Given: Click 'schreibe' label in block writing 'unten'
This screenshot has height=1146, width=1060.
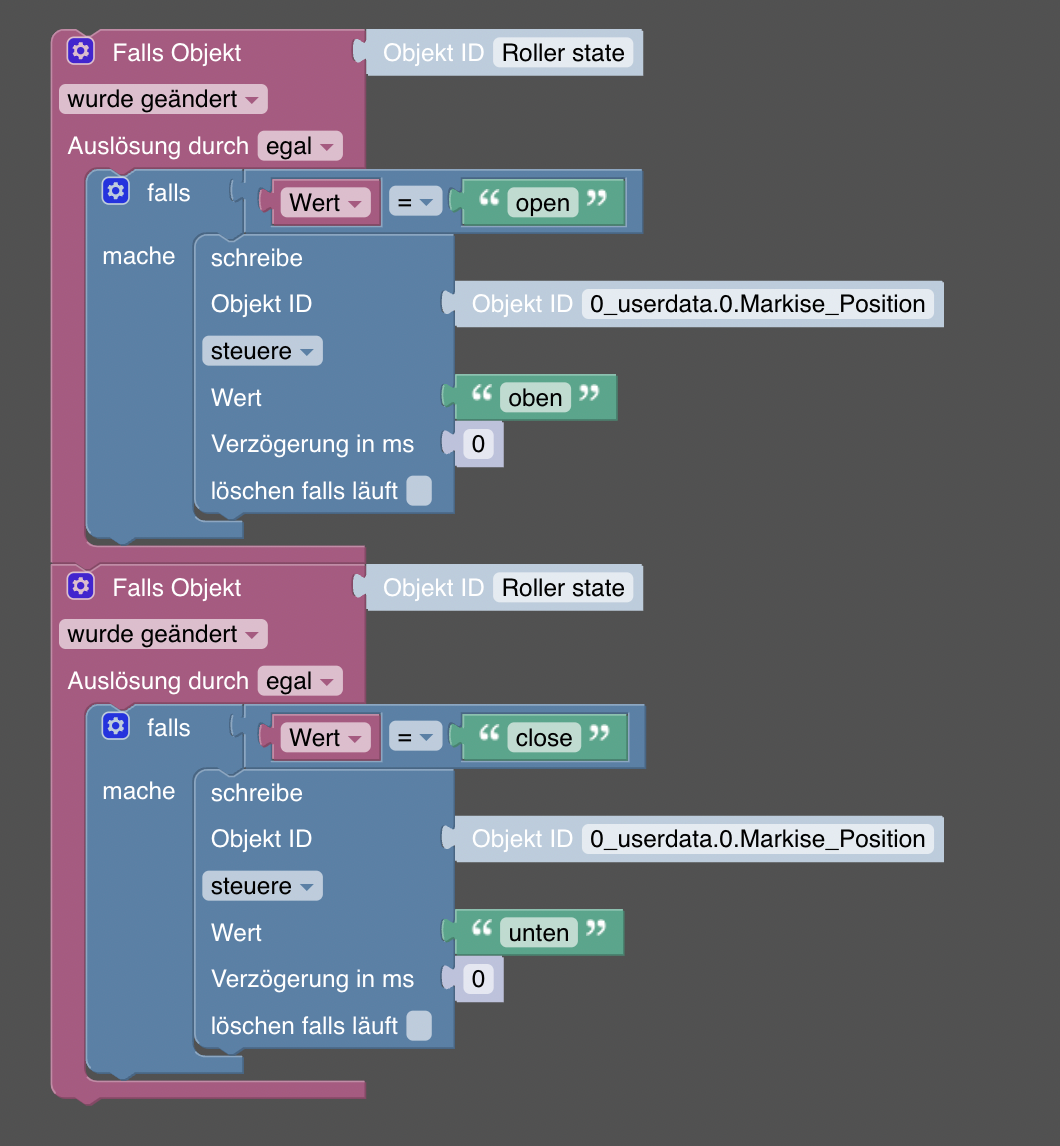Looking at the screenshot, I should click(x=257, y=793).
